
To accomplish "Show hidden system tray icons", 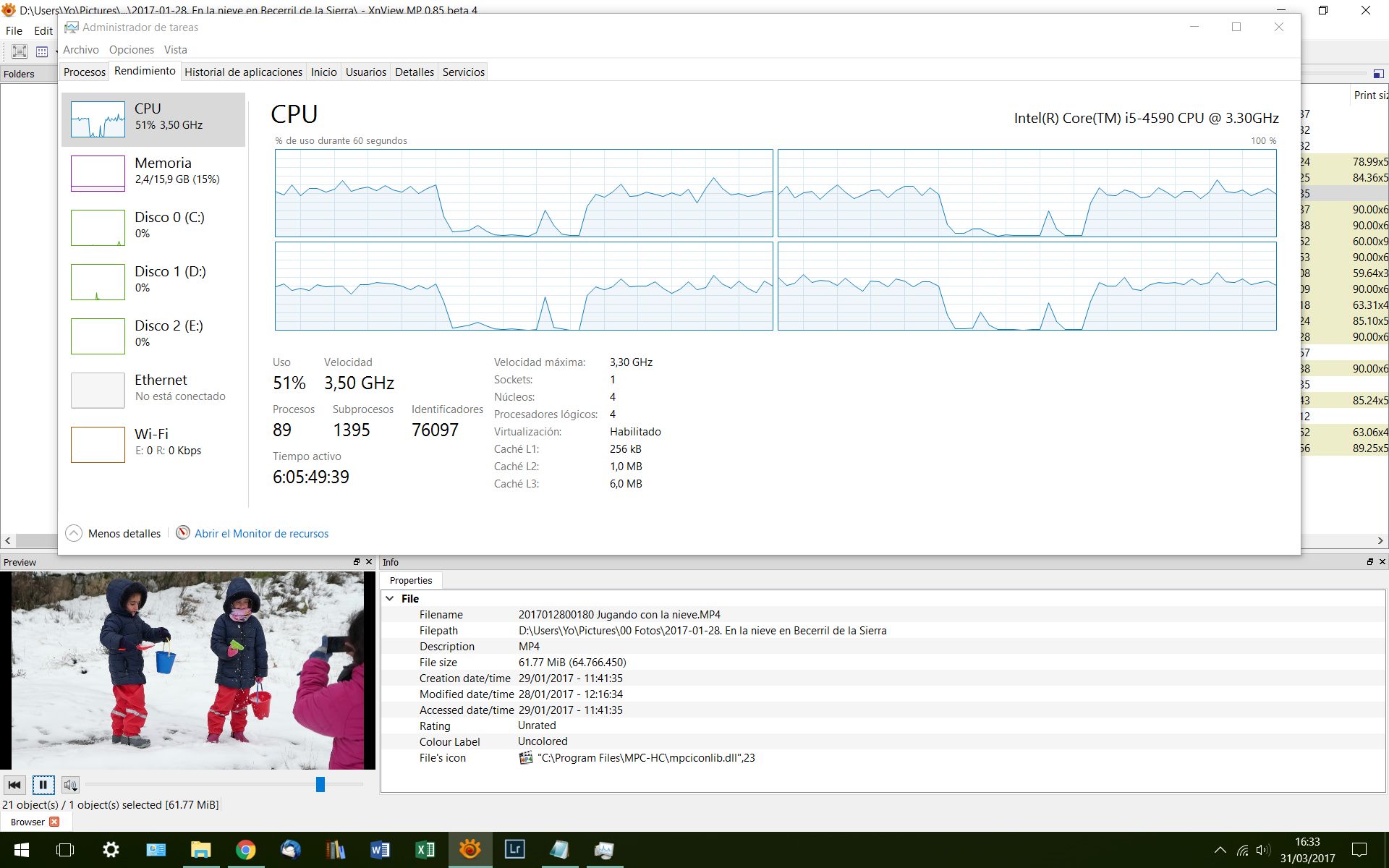I will point(1220,850).
